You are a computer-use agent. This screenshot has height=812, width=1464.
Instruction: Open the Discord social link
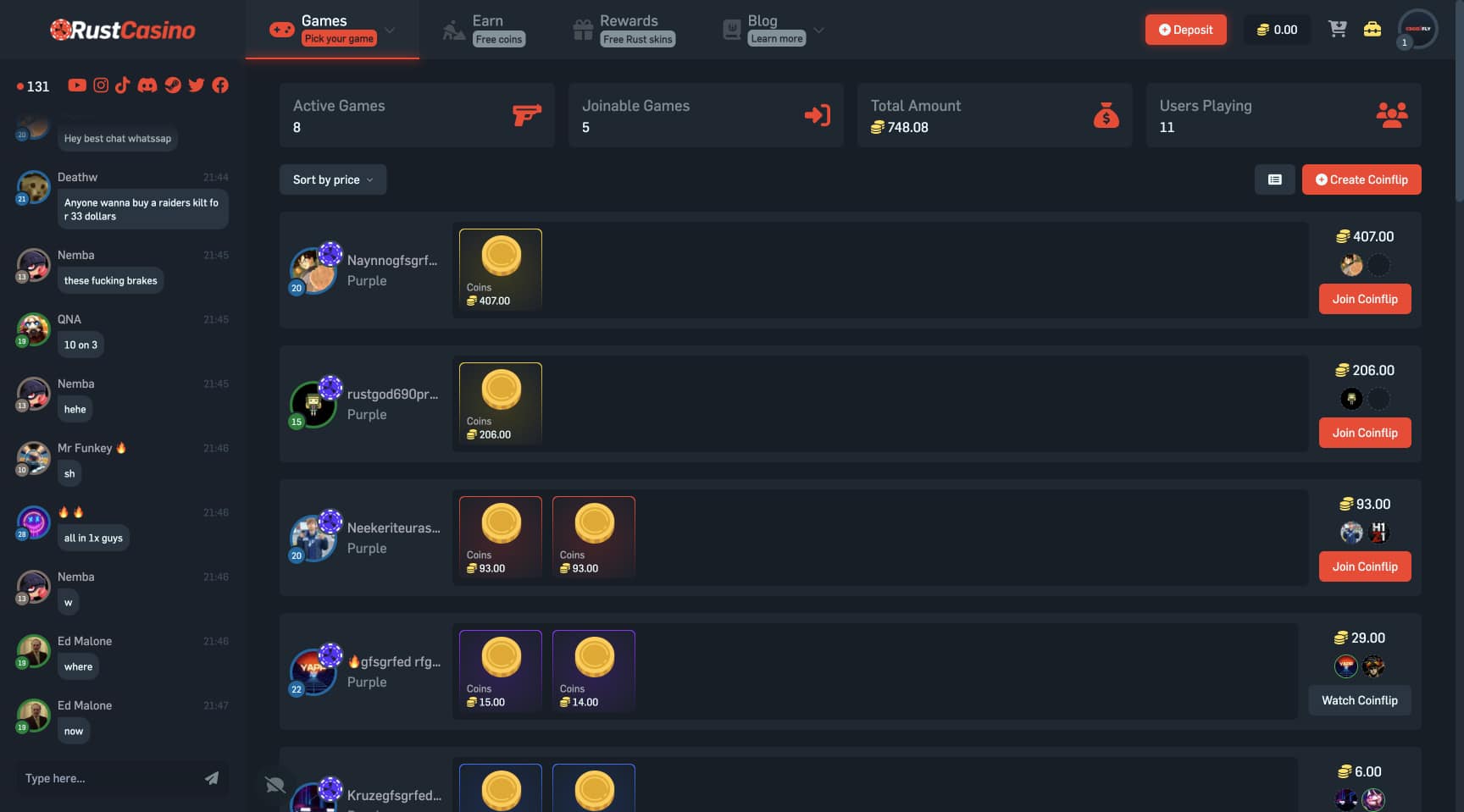[147, 86]
